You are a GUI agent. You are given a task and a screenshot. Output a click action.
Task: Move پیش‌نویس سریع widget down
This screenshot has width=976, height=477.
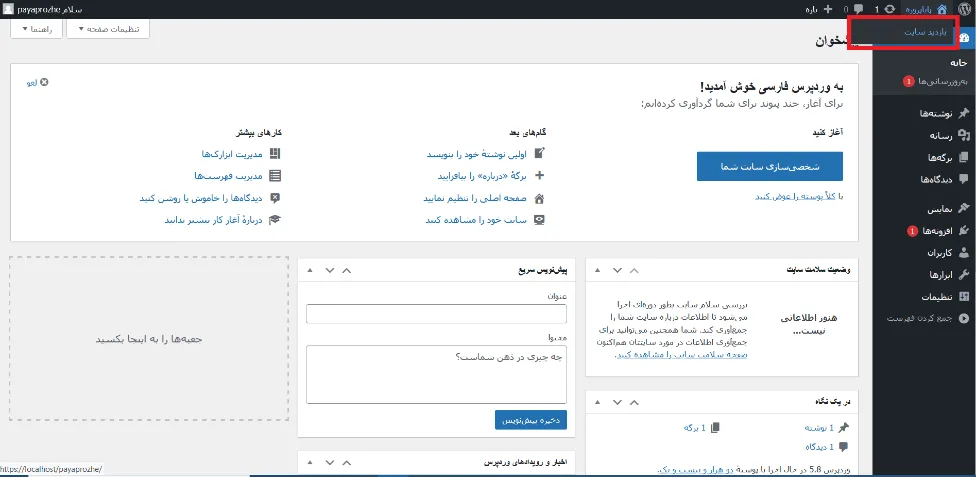[329, 270]
